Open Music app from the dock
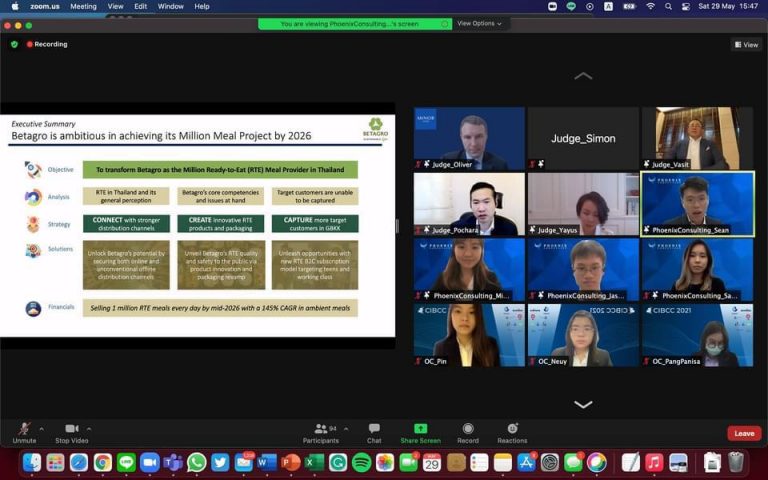The width and height of the screenshot is (768, 480). (x=654, y=462)
